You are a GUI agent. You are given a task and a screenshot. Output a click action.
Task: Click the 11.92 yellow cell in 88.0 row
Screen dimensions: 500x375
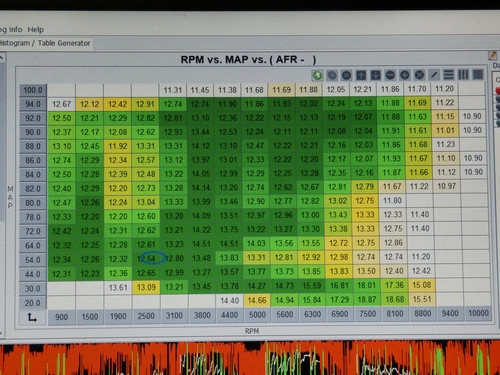[x=118, y=146]
